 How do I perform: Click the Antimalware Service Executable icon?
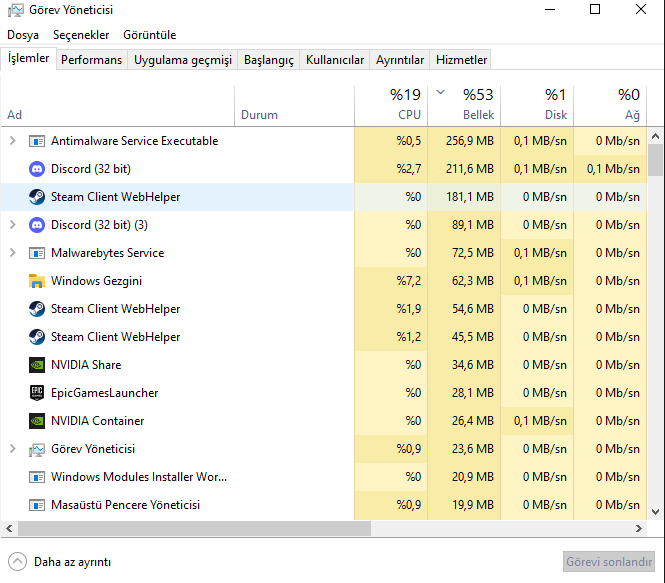37,141
